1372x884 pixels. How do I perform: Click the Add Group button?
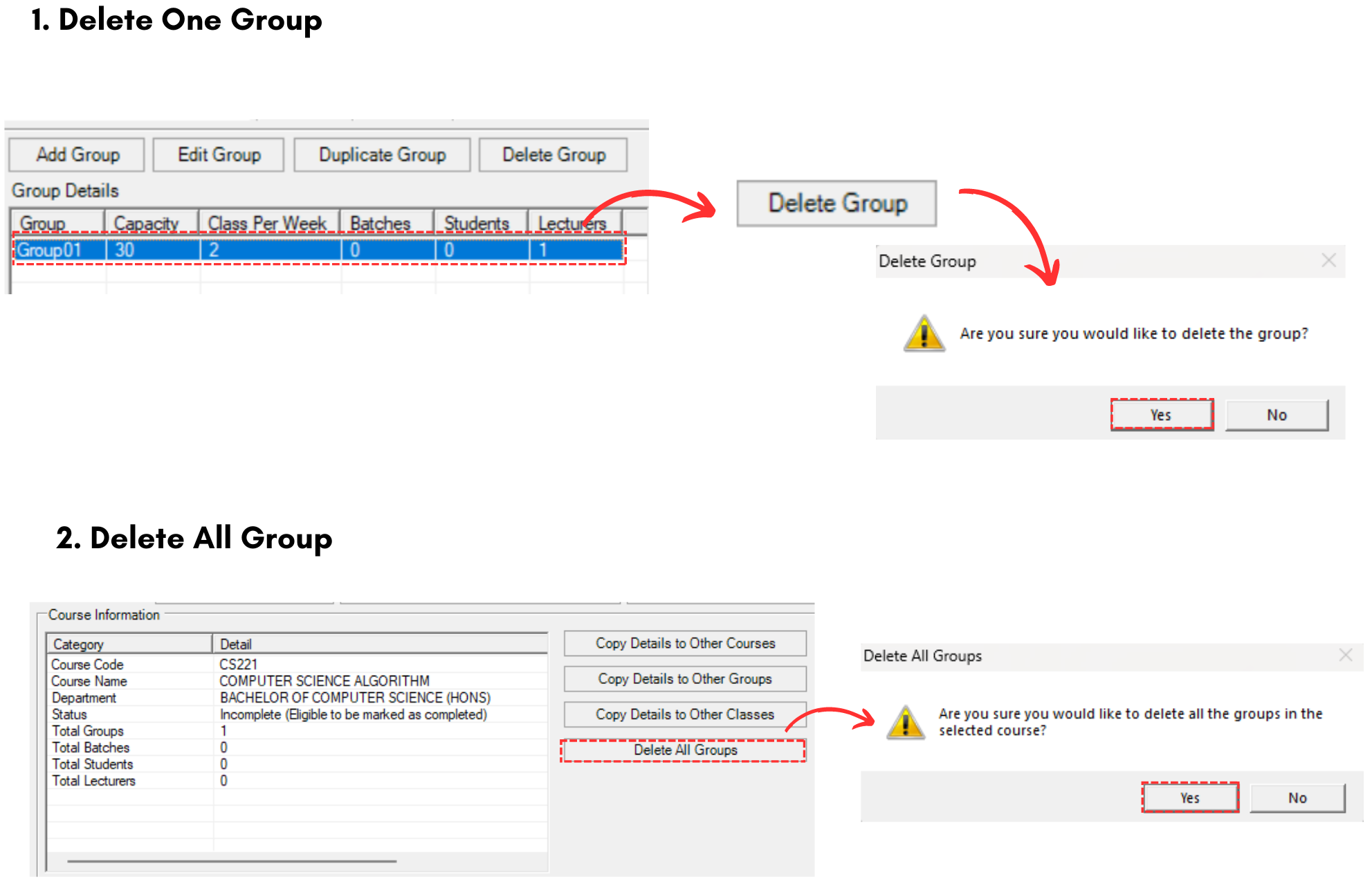(x=77, y=154)
